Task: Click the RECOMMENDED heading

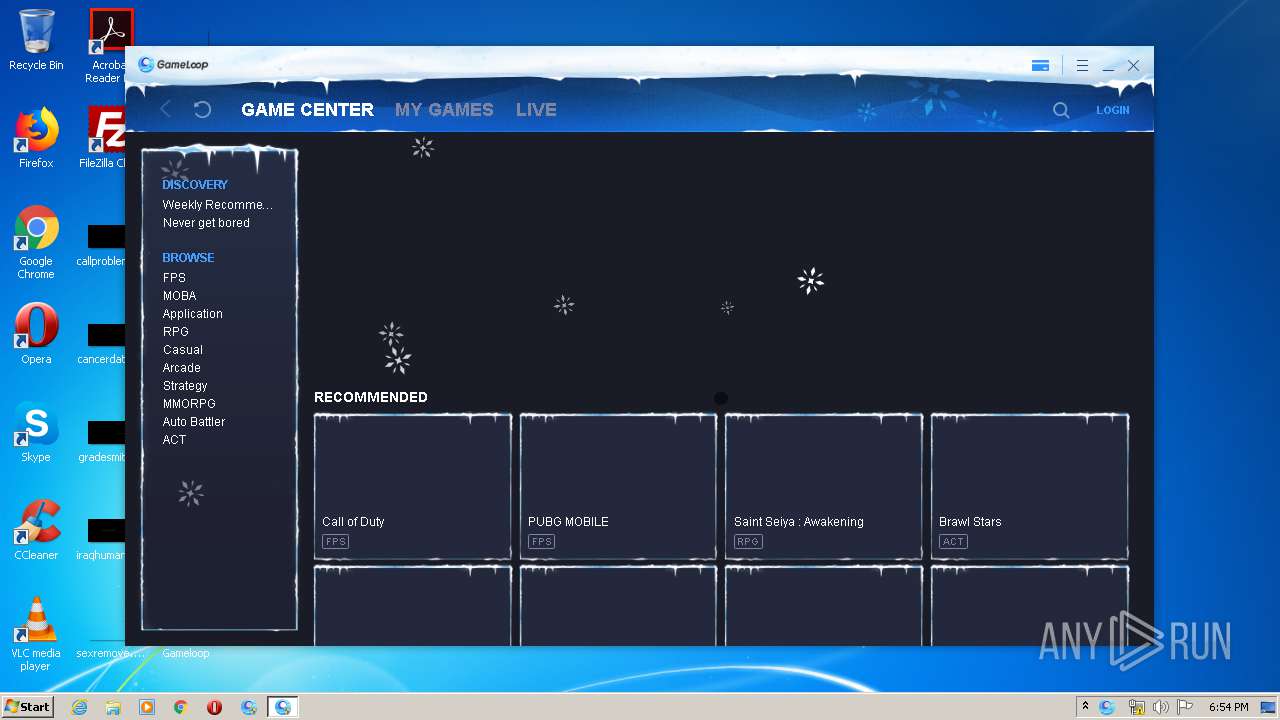Action: [x=371, y=397]
